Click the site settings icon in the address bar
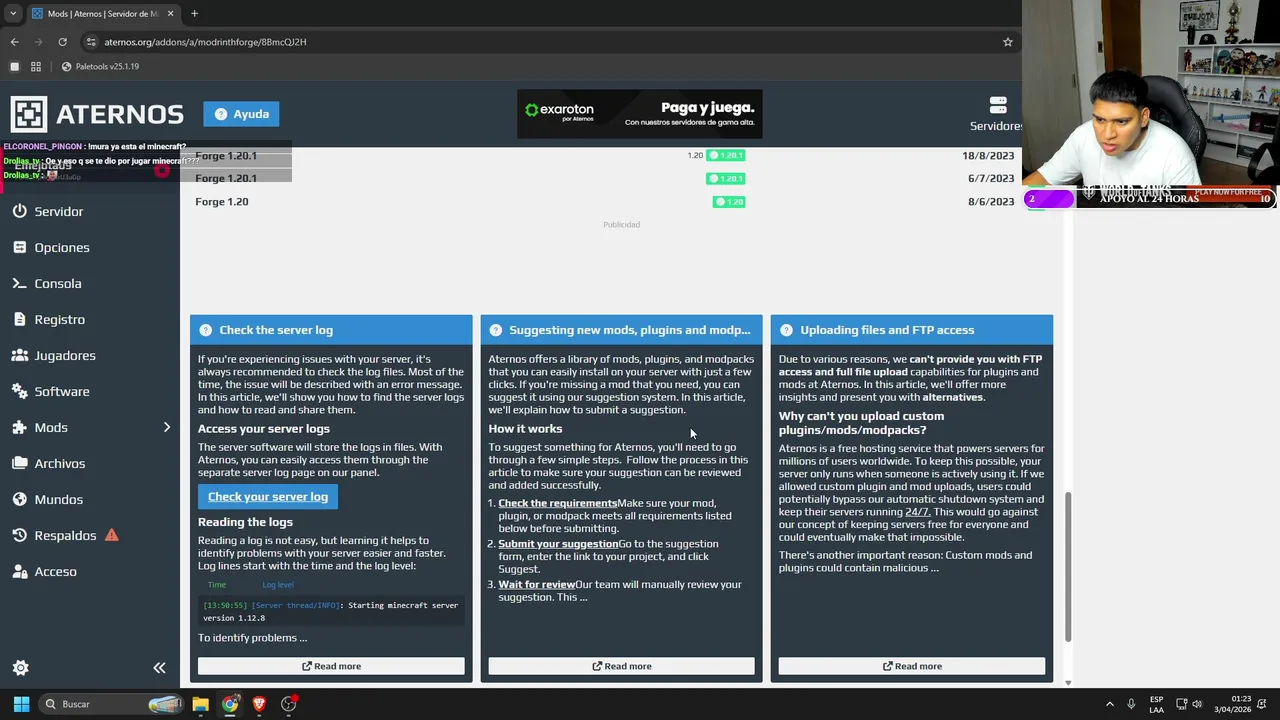 click(x=91, y=42)
